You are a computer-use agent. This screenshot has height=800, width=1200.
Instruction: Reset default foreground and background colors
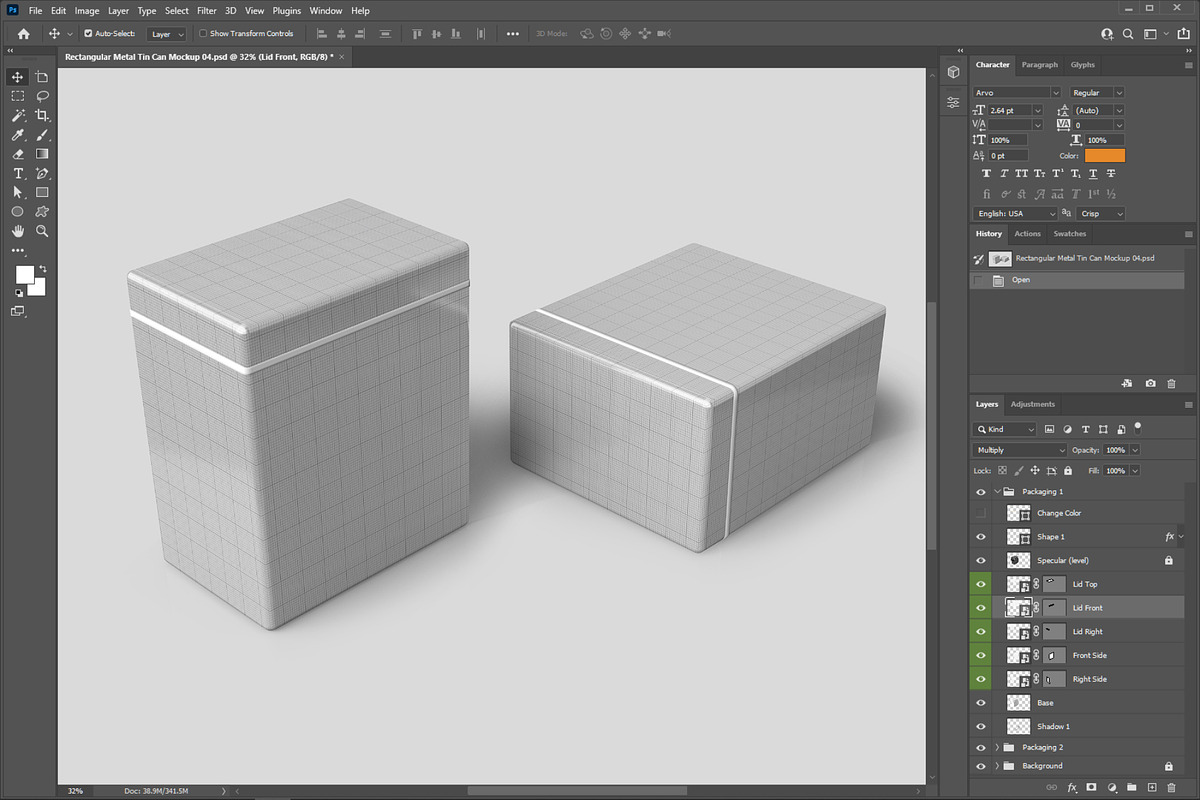point(18,293)
